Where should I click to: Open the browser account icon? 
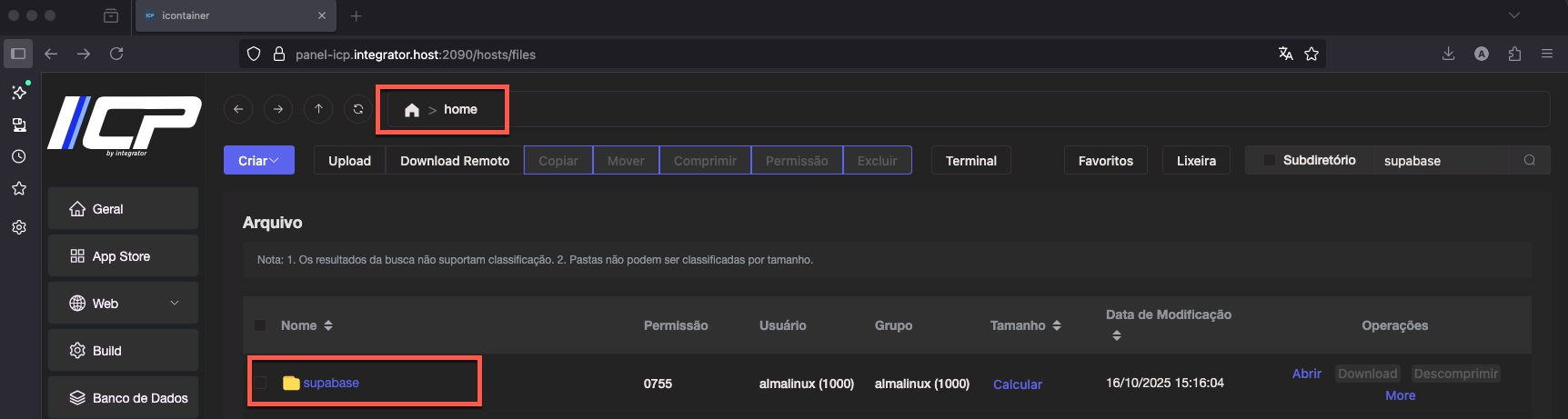tap(1482, 54)
